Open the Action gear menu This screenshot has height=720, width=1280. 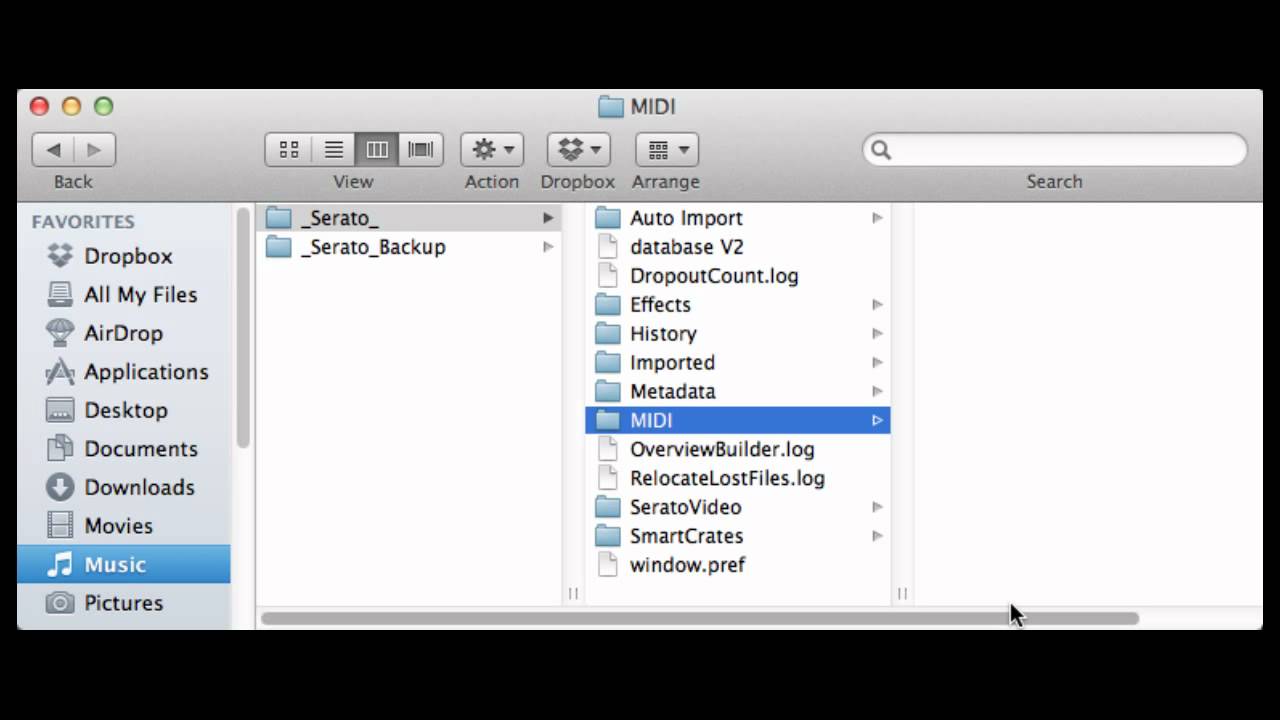point(492,150)
